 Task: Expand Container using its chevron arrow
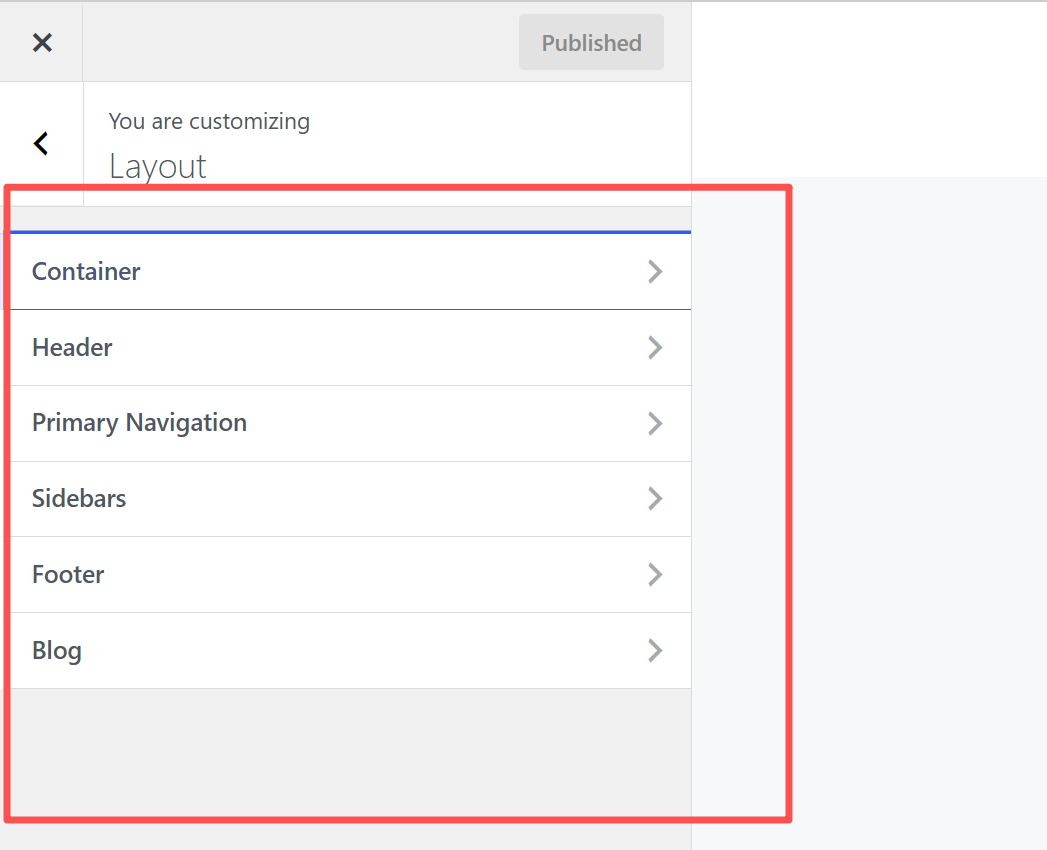(x=655, y=272)
